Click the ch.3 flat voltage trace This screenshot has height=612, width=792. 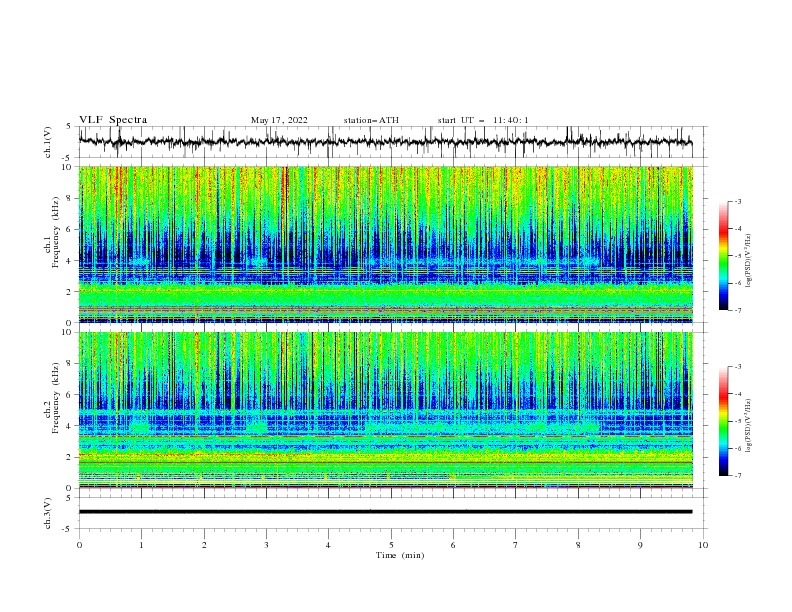(x=385, y=512)
